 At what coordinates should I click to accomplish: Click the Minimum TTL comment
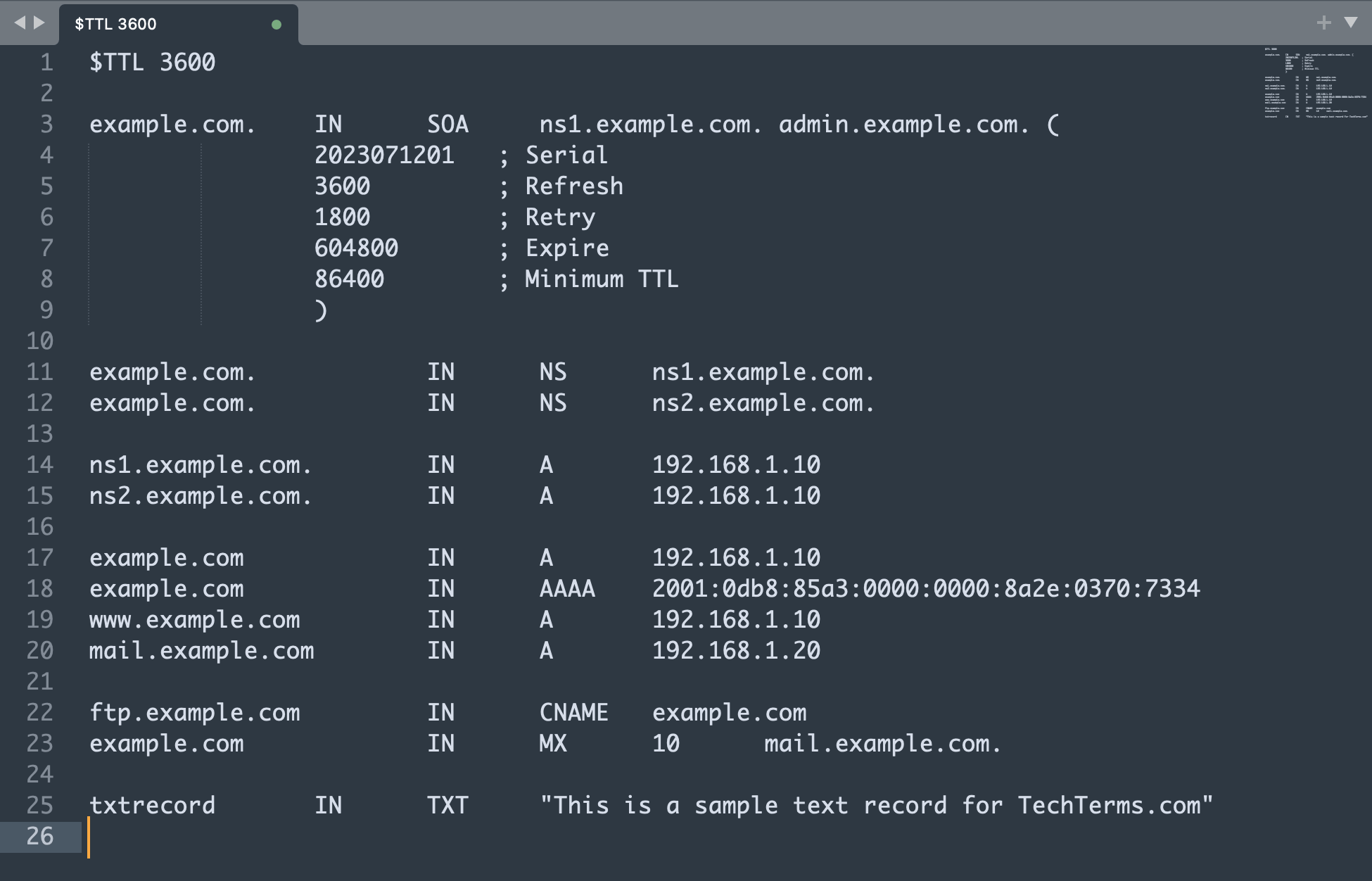pyautogui.click(x=601, y=279)
